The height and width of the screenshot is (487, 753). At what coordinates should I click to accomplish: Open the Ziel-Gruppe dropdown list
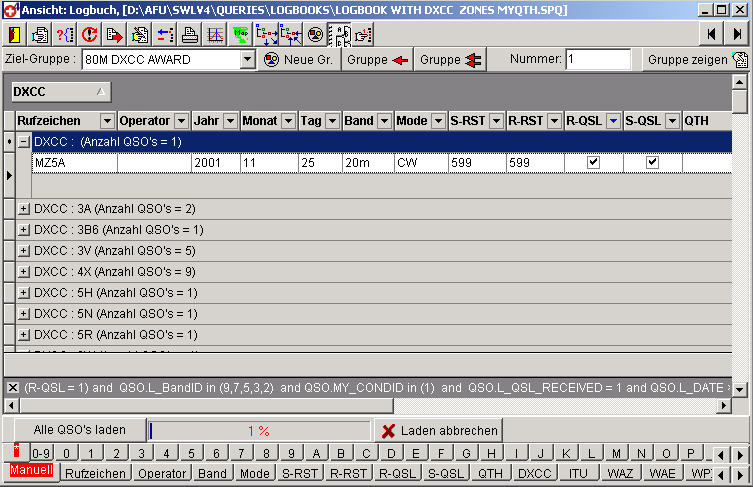click(247, 60)
